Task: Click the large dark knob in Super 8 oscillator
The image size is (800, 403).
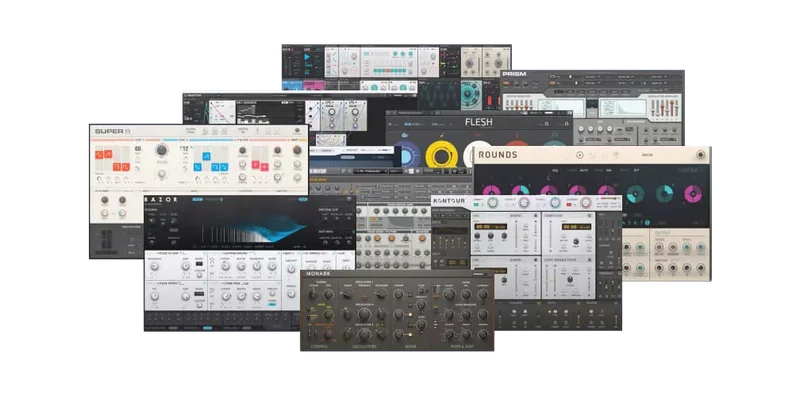Action: coord(162,150)
